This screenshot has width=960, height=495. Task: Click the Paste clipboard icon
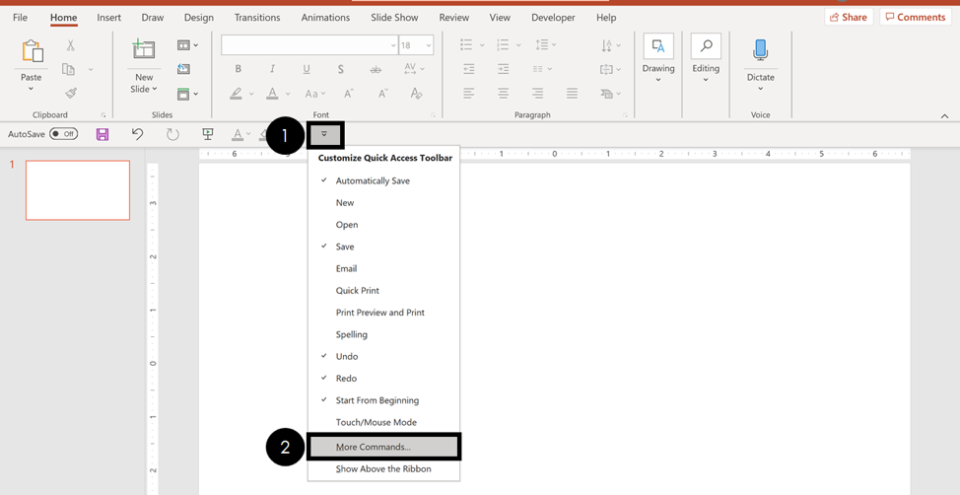(31, 51)
